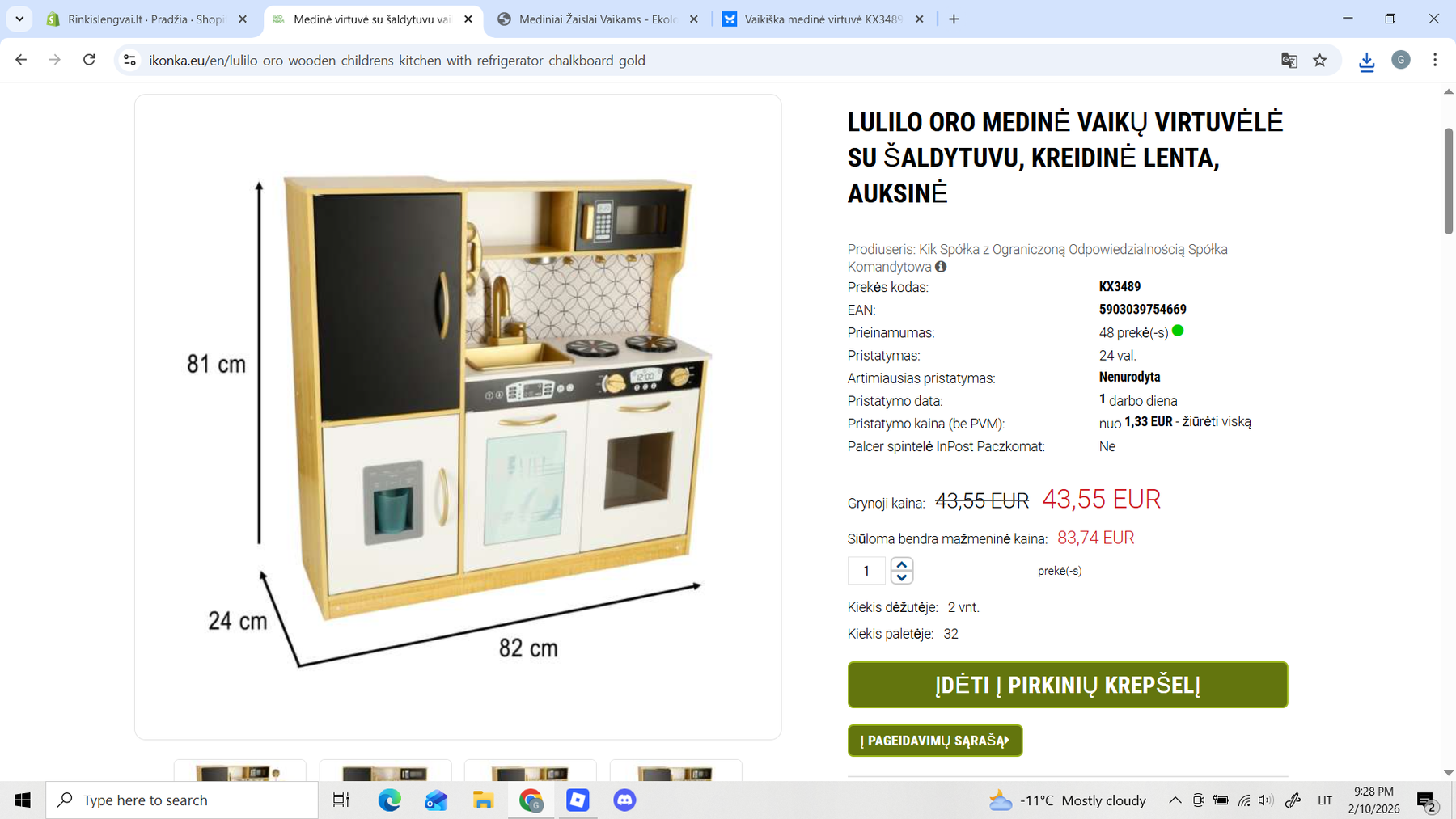Launch Microsoft Edge from the taskbar
Viewport: 1456px width, 819px height.
390,800
